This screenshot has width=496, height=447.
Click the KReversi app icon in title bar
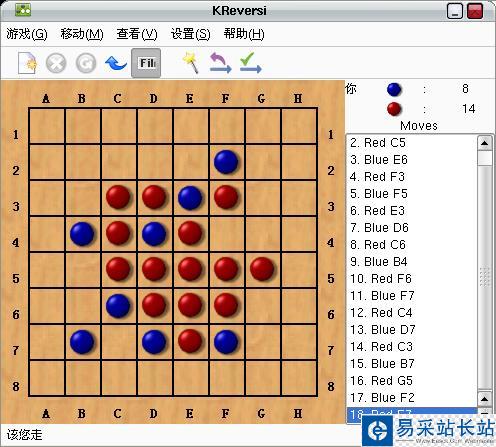23,10
